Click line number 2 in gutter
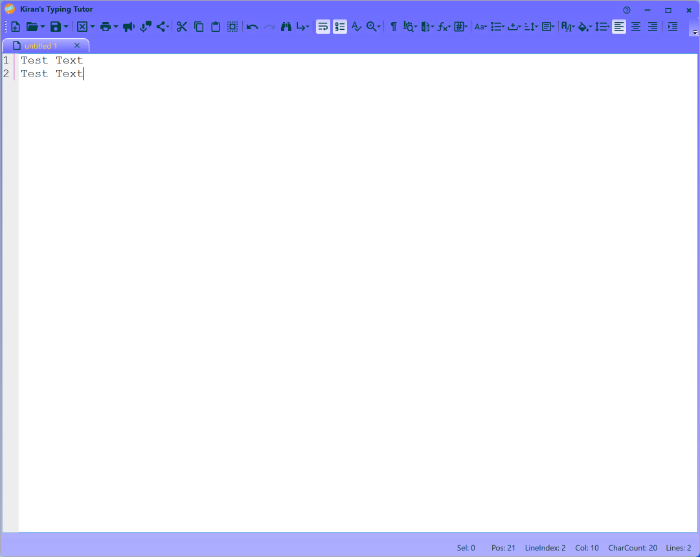The image size is (700, 557). pos(6,73)
